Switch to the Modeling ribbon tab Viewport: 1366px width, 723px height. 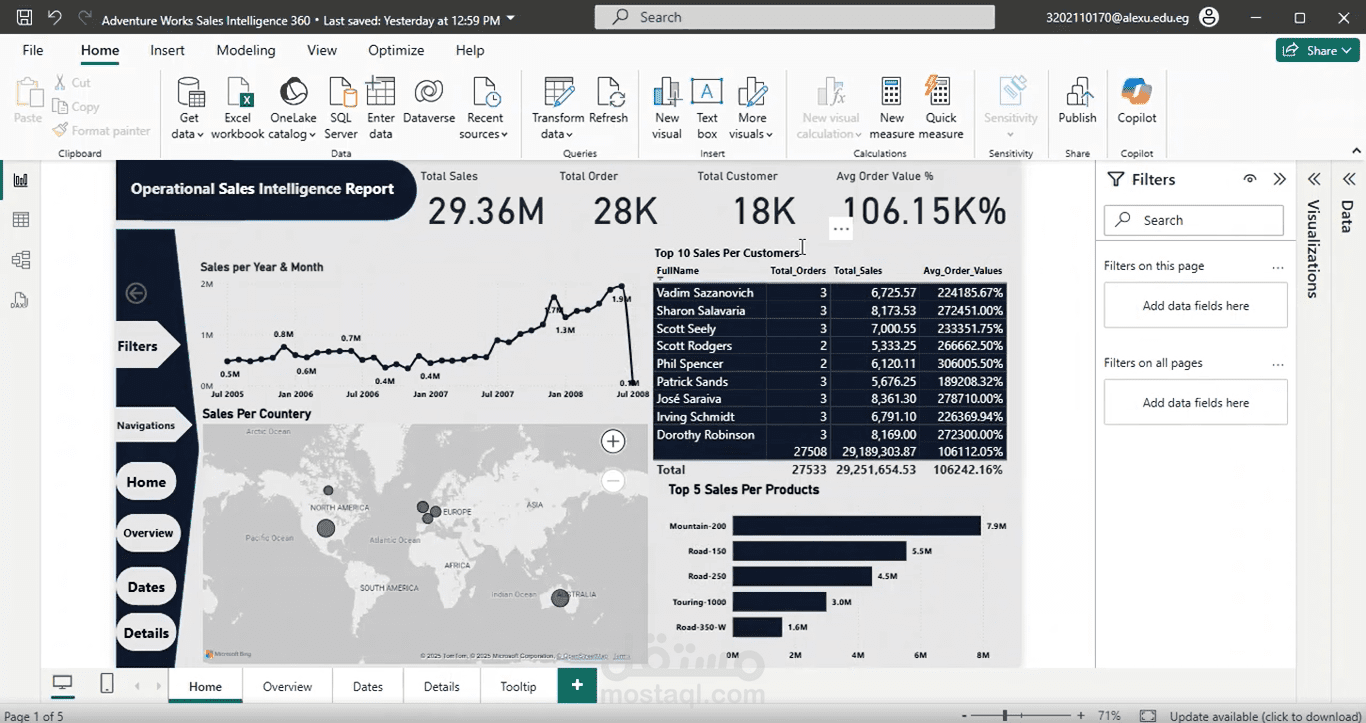[x=245, y=50]
